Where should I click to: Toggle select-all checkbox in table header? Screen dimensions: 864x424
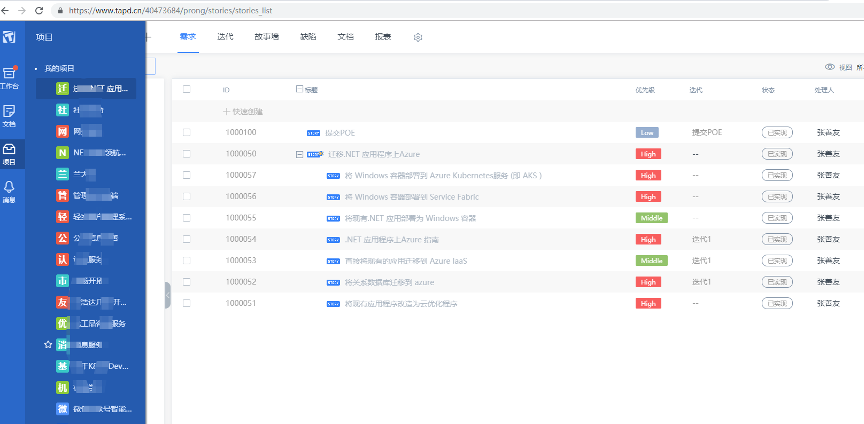[186, 89]
